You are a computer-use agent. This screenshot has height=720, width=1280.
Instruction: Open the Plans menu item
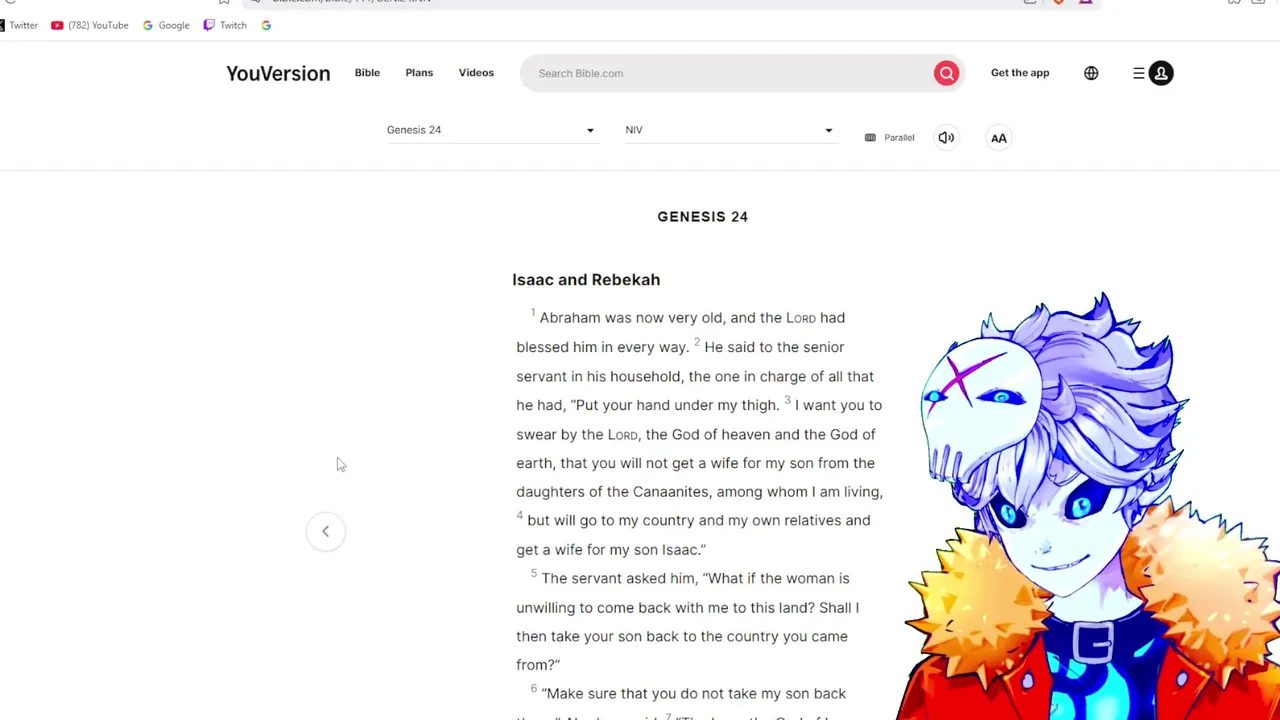pyautogui.click(x=419, y=73)
